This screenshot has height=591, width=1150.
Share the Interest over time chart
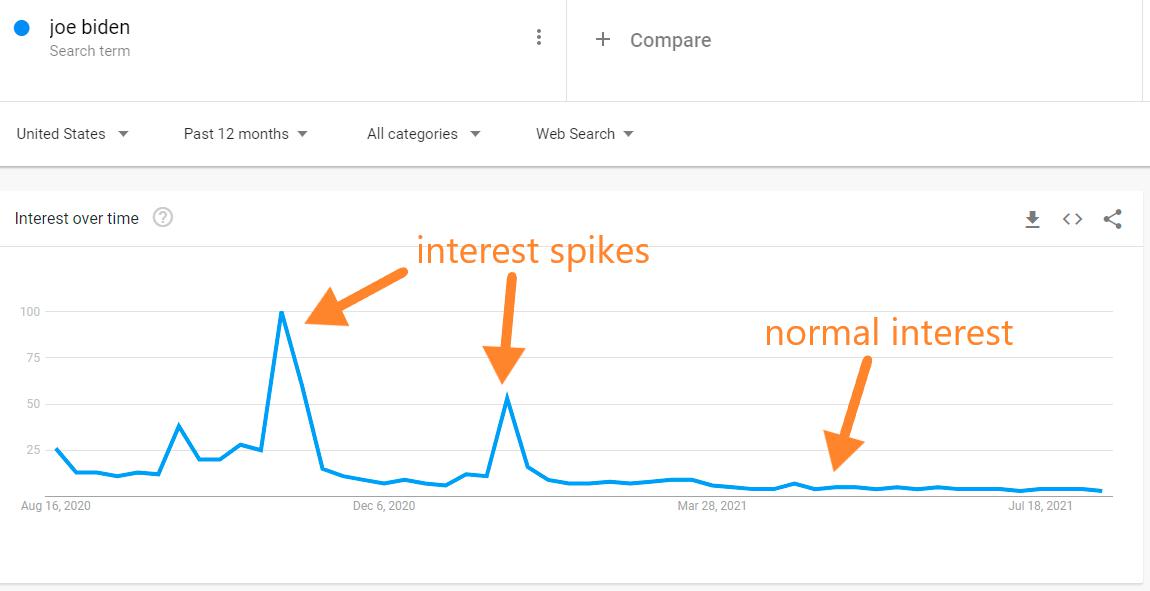click(1112, 219)
